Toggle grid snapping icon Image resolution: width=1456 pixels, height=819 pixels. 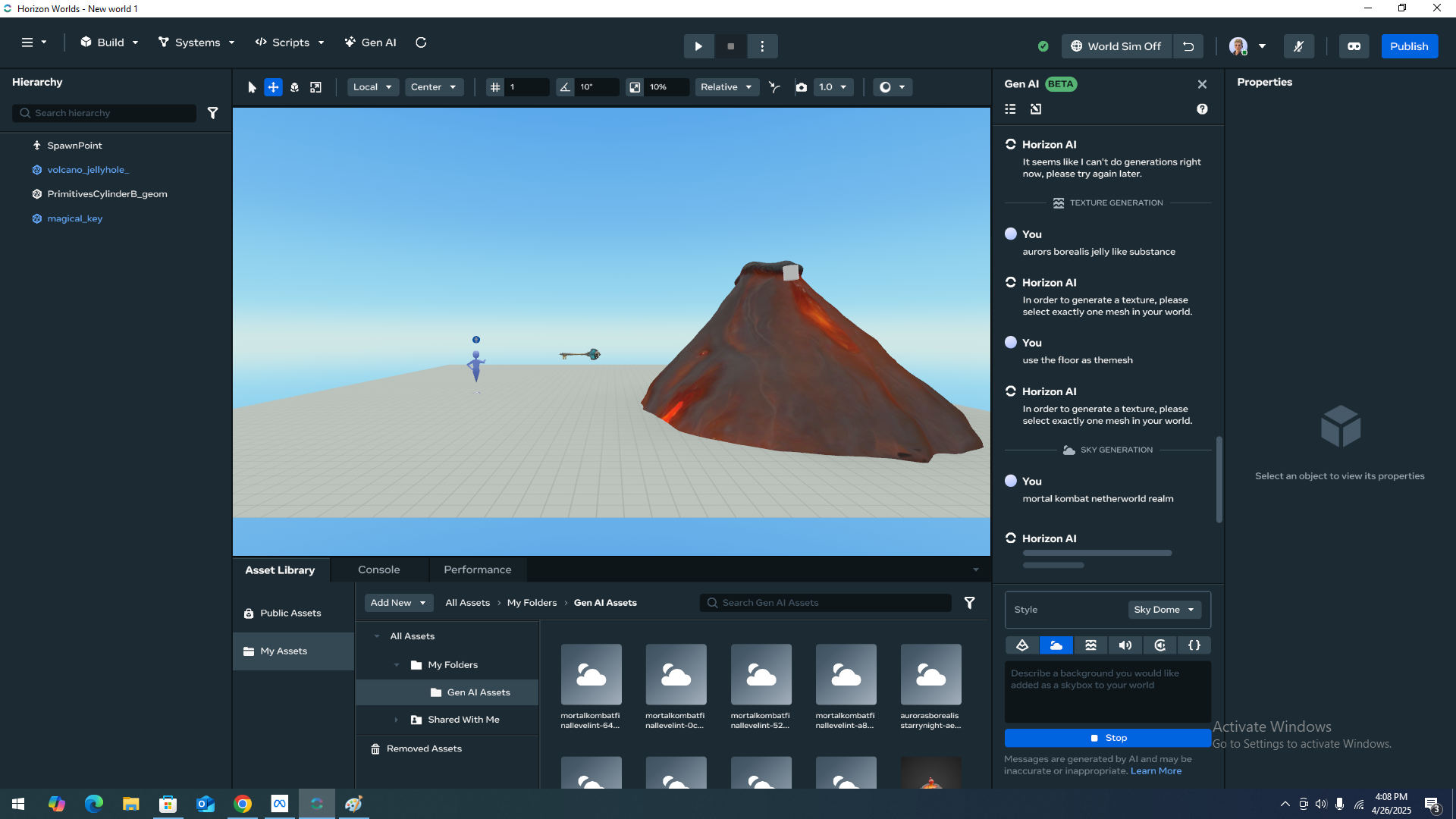click(x=495, y=87)
